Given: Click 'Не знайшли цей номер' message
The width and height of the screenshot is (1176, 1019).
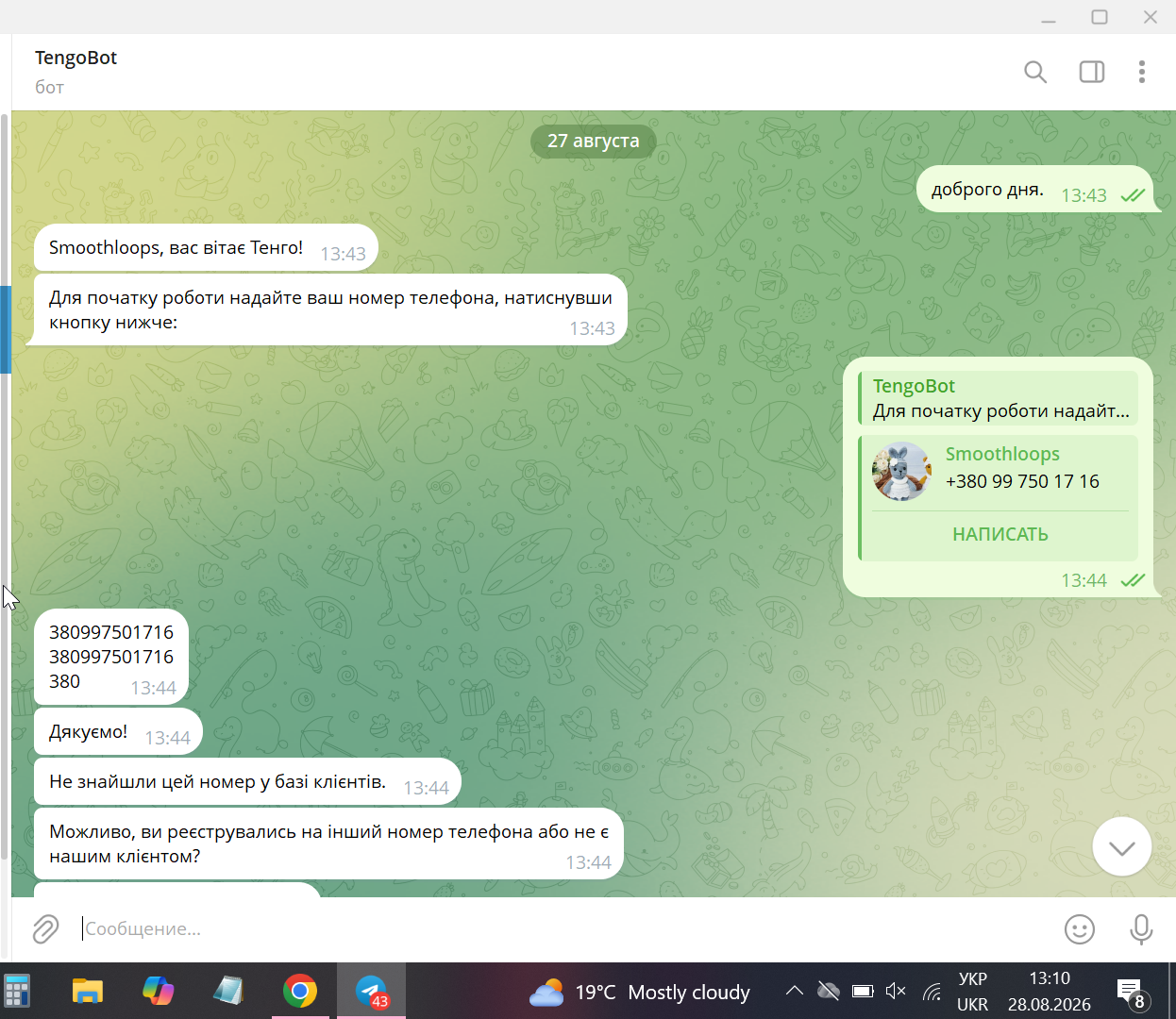Looking at the screenshot, I should [x=247, y=782].
